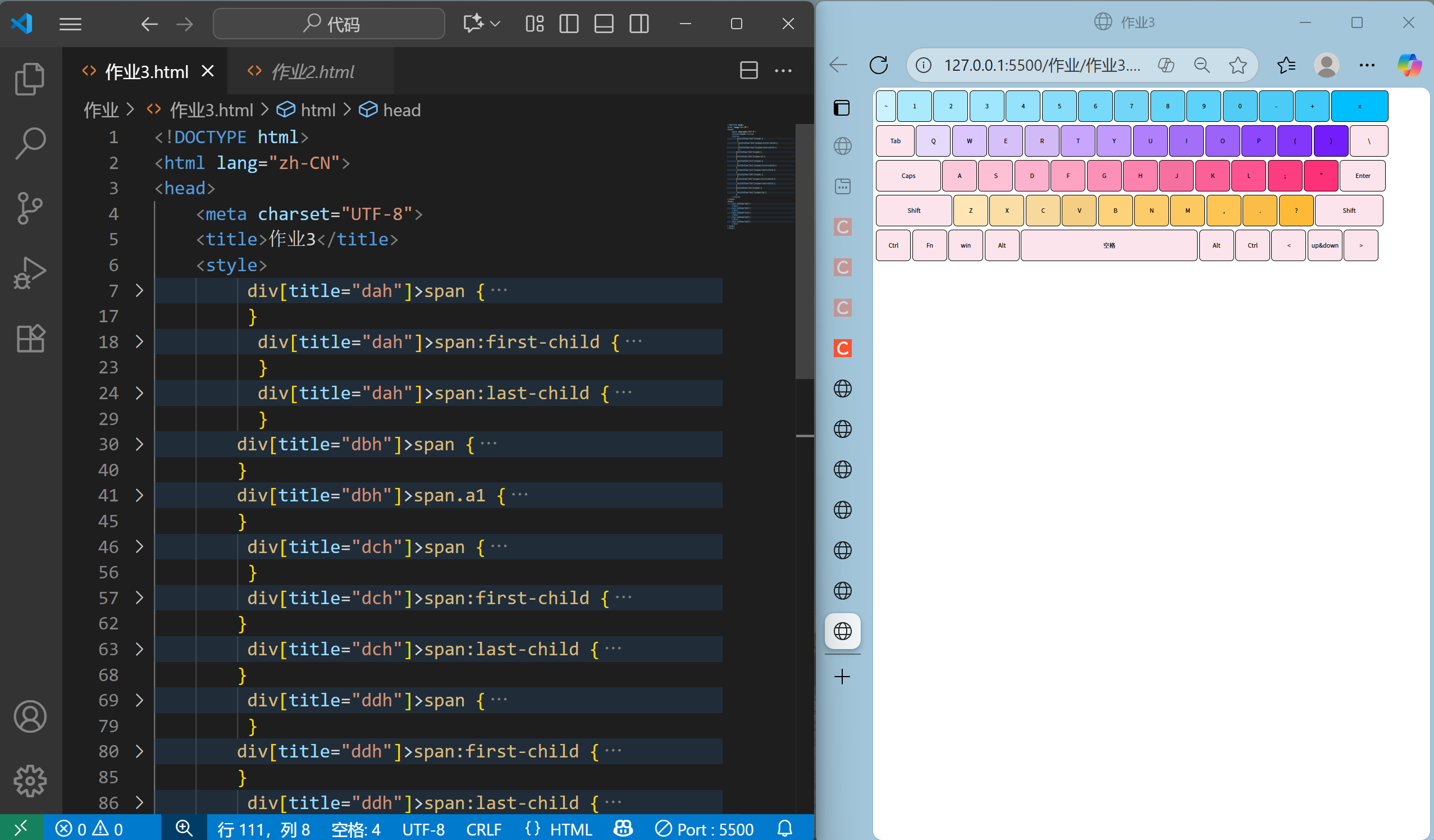Click the browser address bar URL
Screen dimensions: 1434x840
[x=1042, y=65]
